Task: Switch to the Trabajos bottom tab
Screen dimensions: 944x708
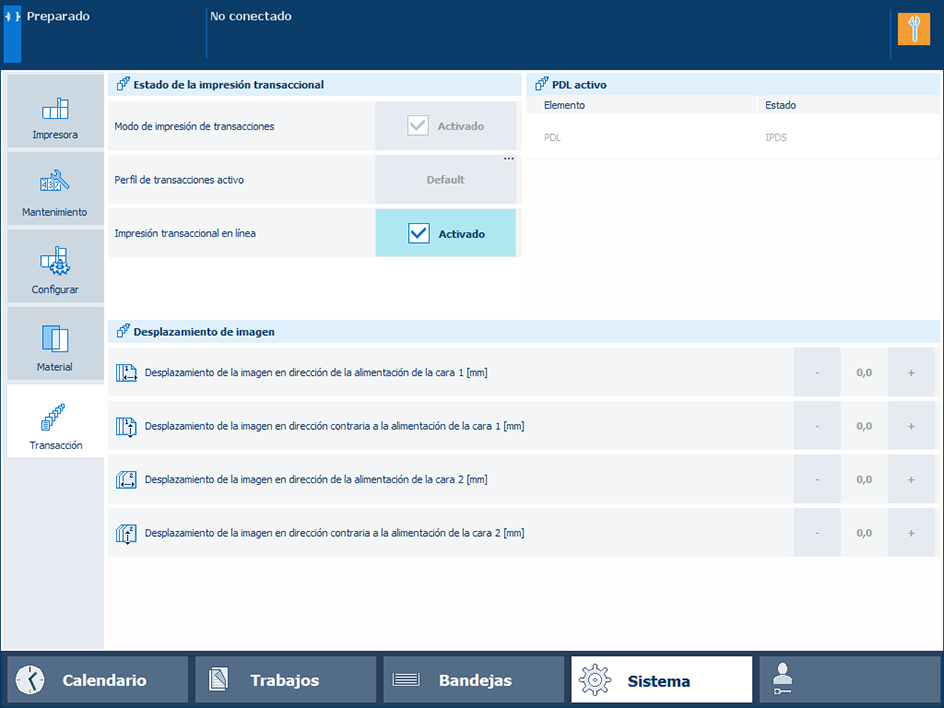Action: [285, 680]
